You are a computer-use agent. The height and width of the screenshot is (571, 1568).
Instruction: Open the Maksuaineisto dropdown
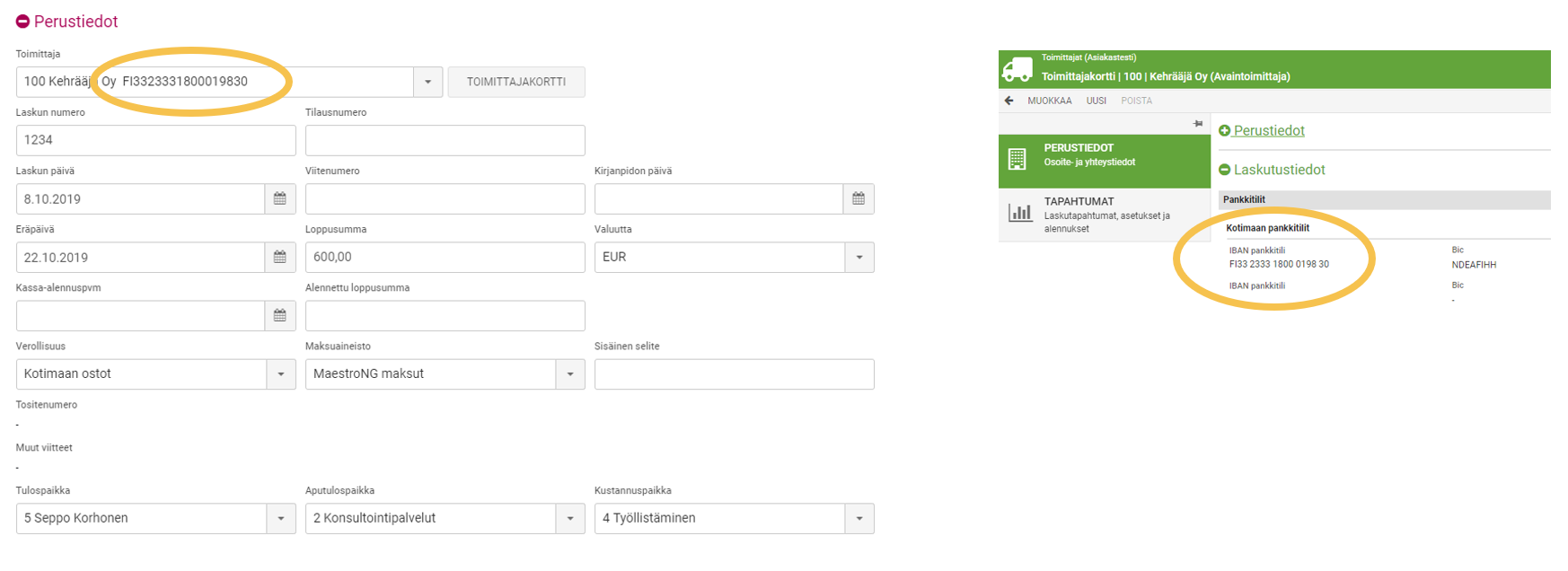(x=570, y=374)
